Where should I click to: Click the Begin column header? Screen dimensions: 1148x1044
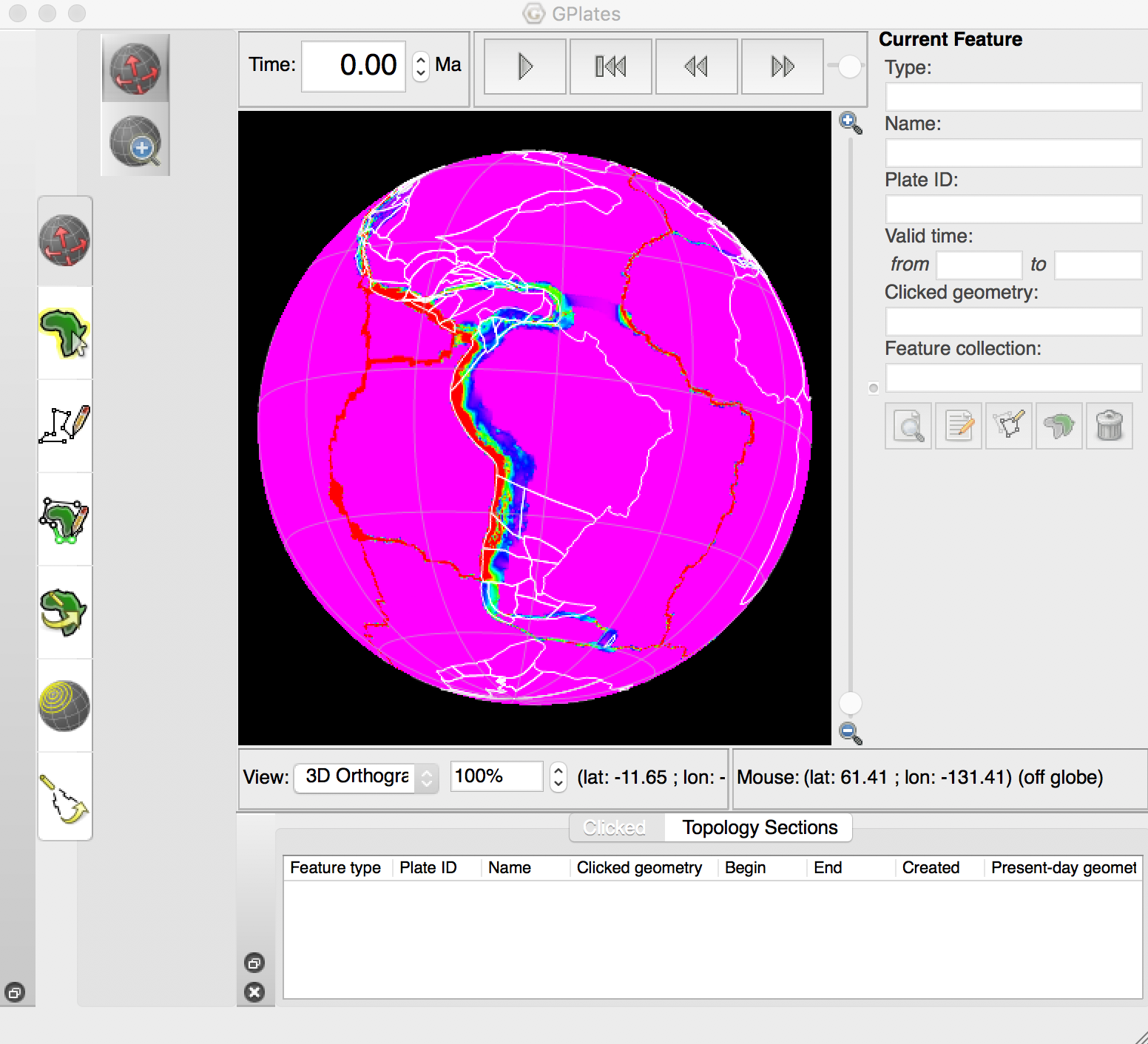[763, 867]
